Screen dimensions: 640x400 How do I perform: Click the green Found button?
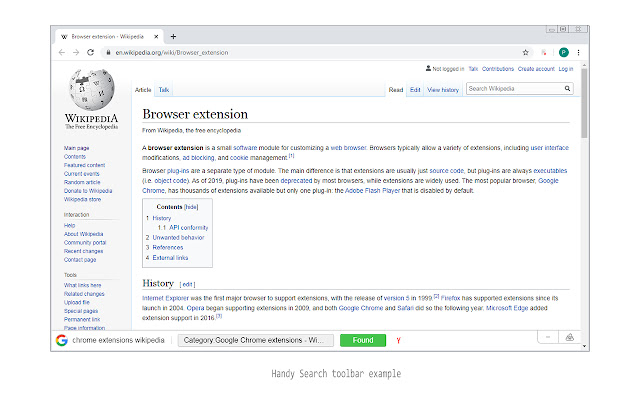363,340
